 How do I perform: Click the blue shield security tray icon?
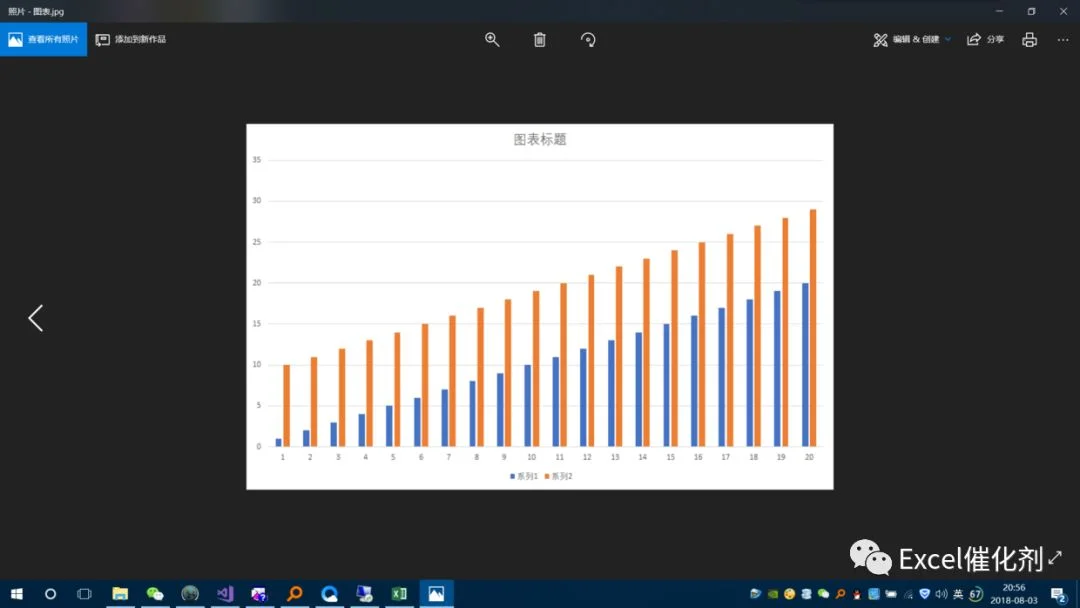tap(924, 594)
